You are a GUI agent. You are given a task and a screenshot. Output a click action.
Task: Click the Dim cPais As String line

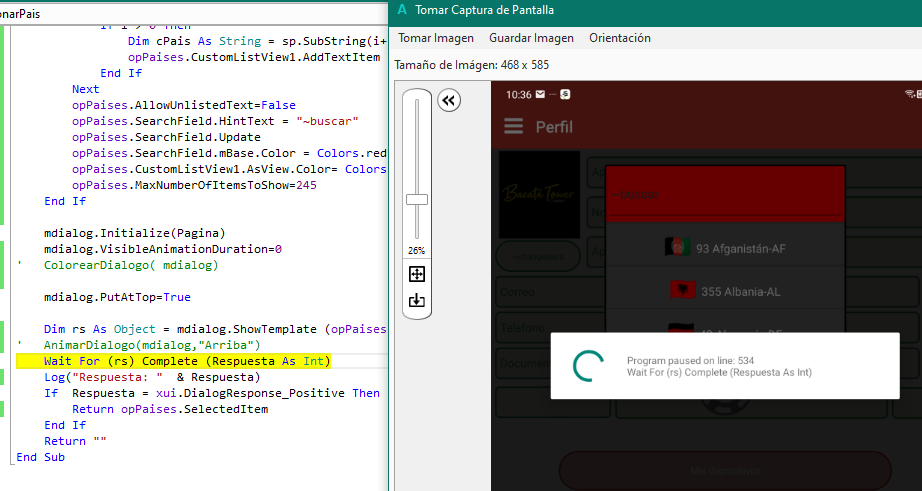[258, 41]
